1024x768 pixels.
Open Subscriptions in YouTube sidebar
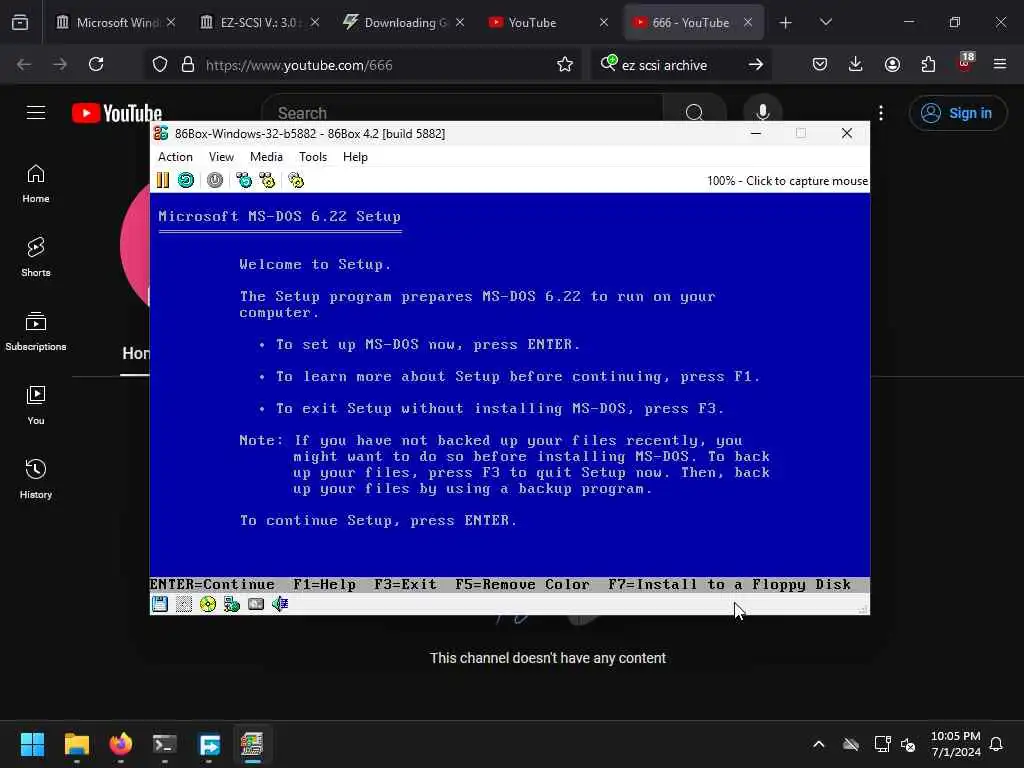36,332
